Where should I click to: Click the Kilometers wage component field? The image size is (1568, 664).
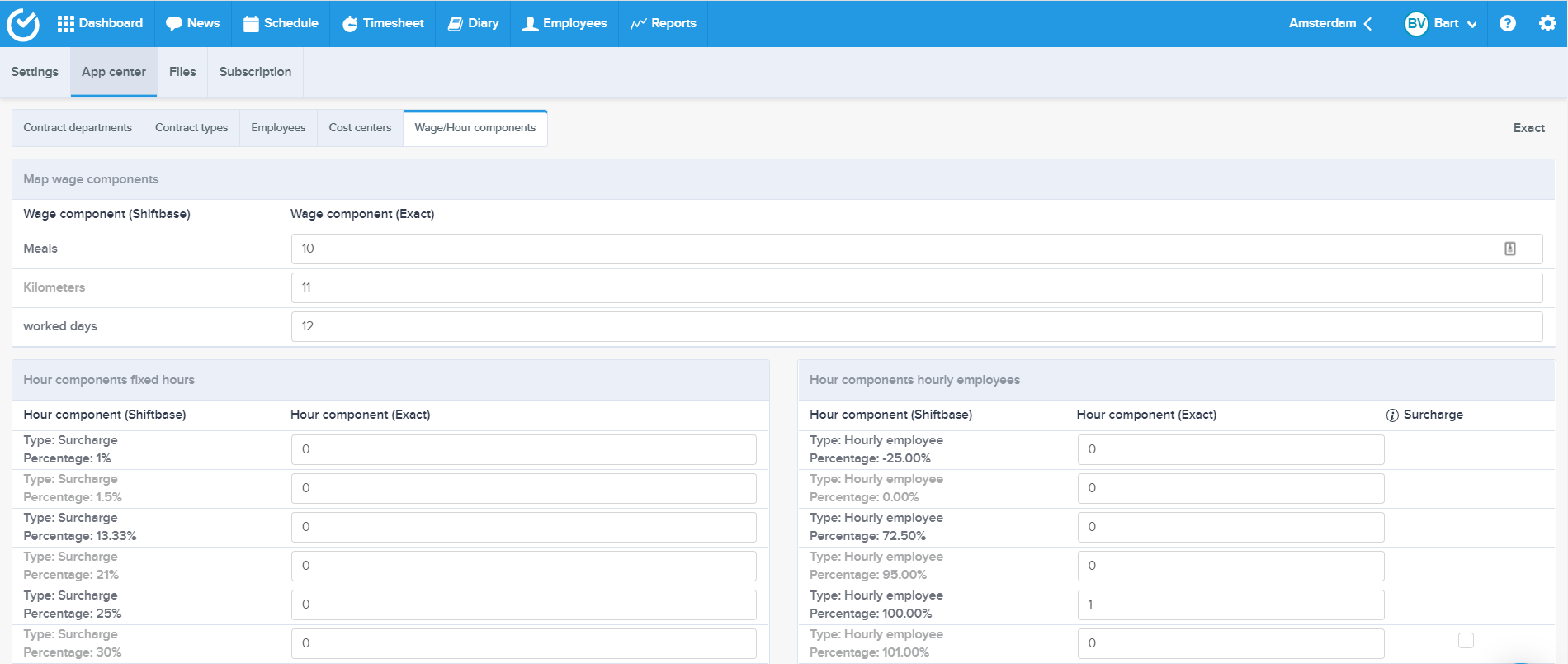pos(917,287)
